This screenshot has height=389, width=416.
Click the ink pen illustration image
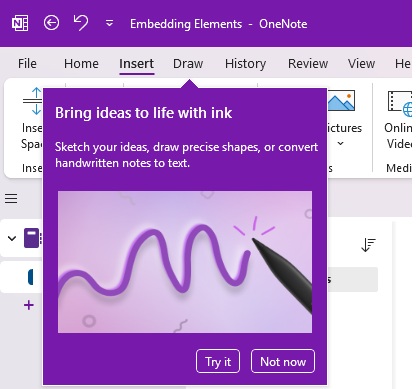[x=185, y=262]
